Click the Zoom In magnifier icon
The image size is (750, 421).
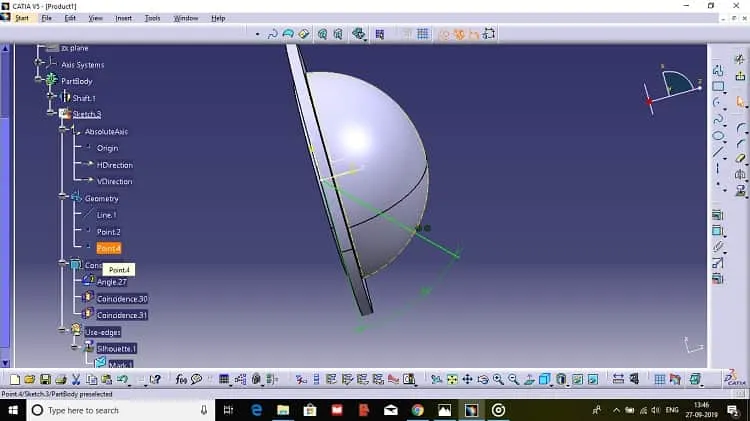[498, 379]
